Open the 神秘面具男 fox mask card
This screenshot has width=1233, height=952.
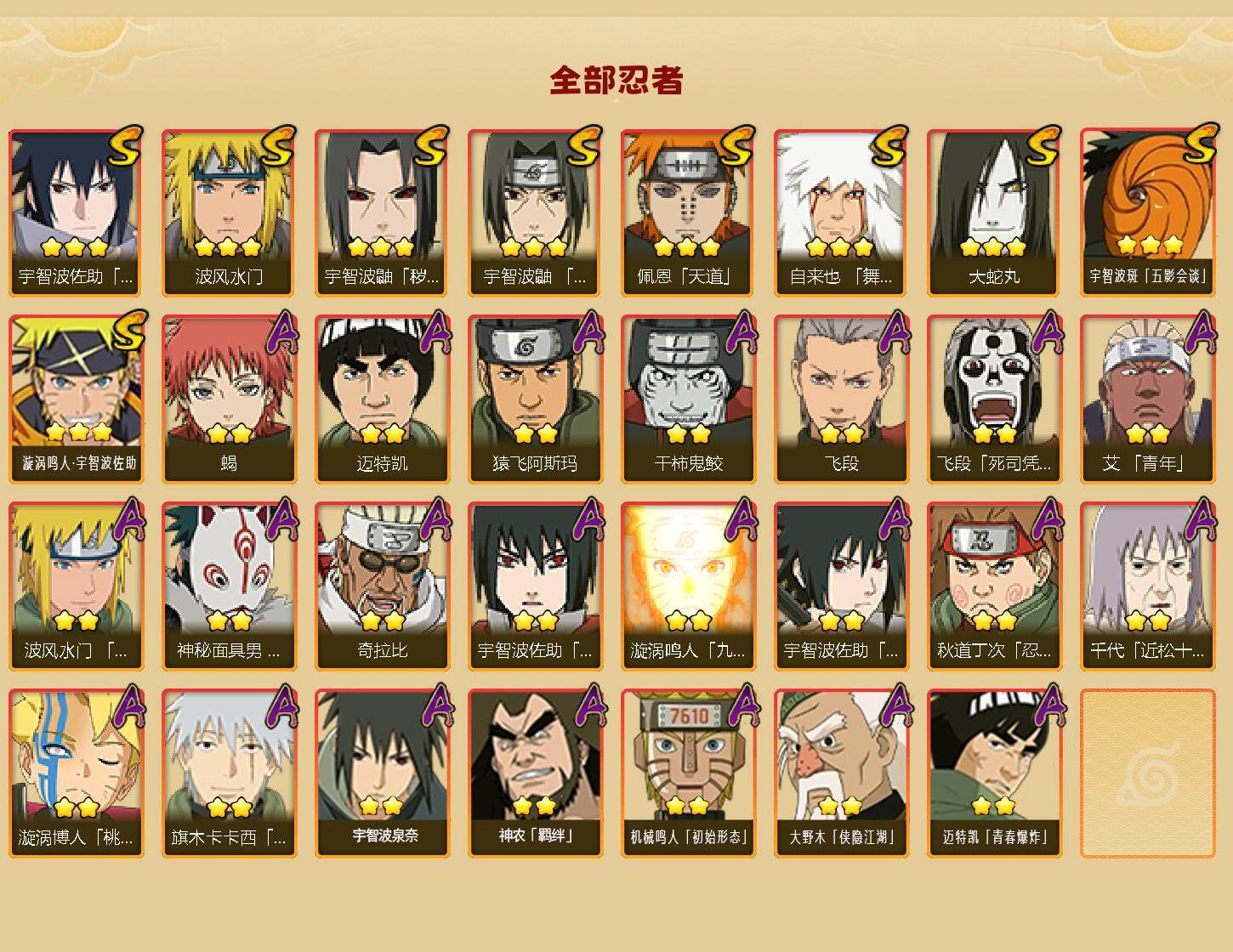click(x=230, y=586)
